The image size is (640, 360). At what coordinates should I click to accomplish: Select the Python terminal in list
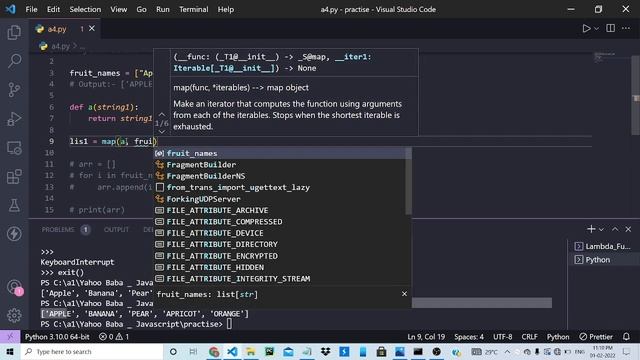pos(604,260)
